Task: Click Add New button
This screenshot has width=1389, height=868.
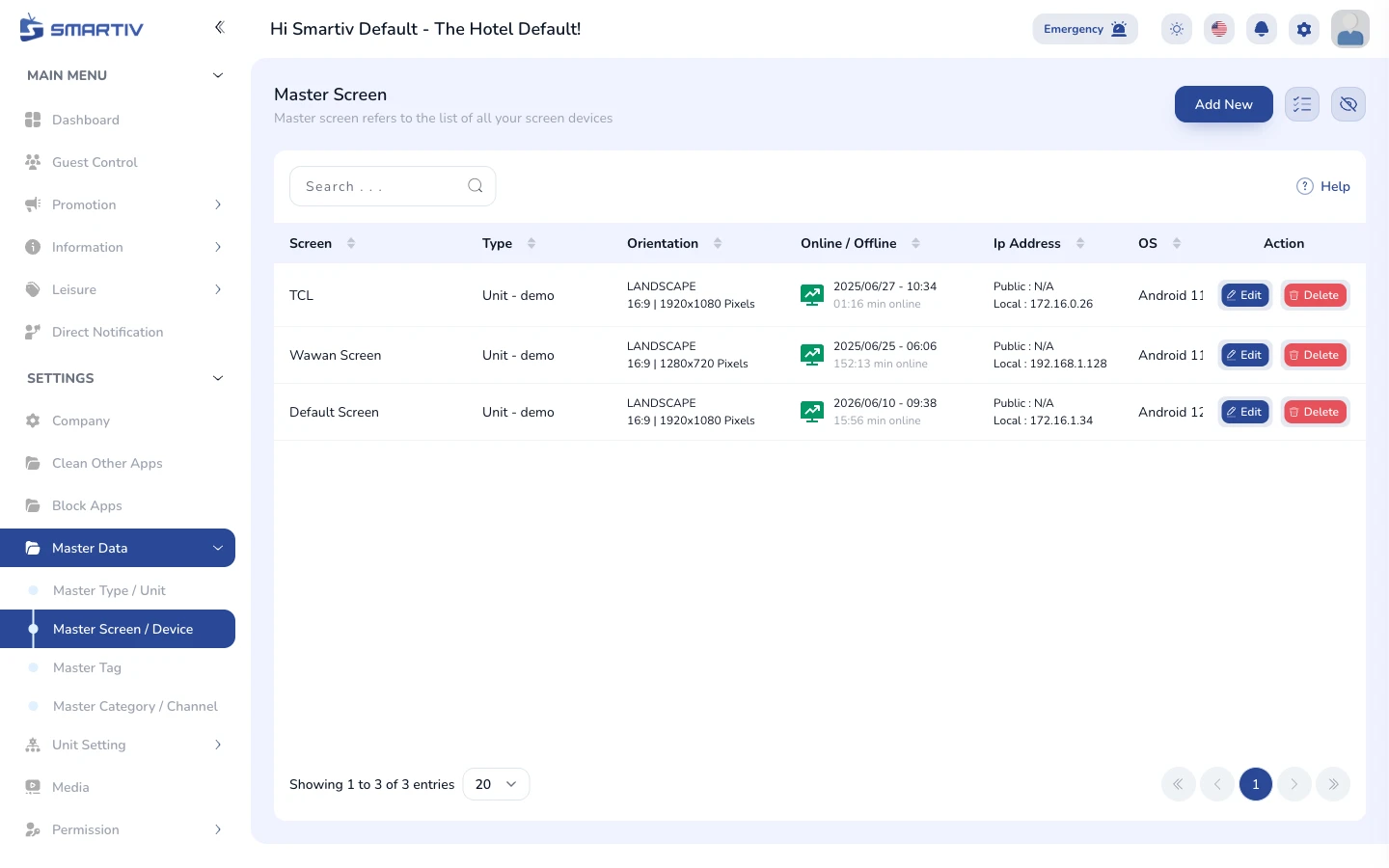Action: click(1224, 104)
